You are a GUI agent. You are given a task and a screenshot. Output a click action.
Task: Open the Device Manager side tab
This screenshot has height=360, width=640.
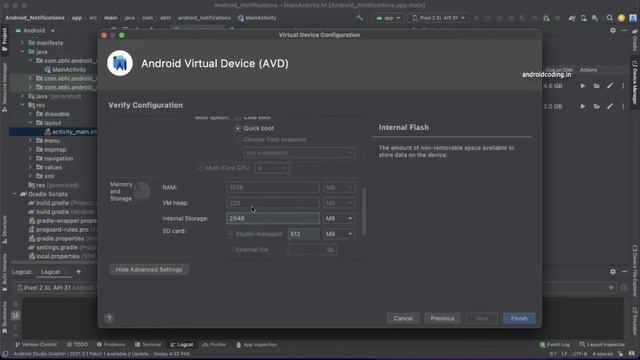[635, 82]
